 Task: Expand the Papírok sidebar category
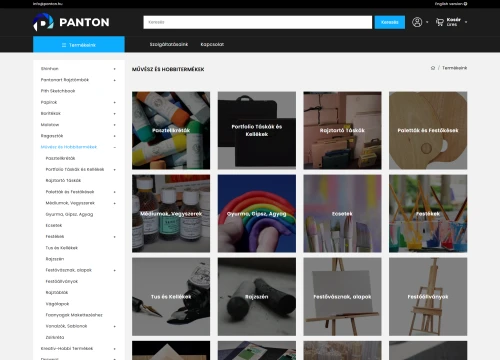pyautogui.click(x=114, y=103)
